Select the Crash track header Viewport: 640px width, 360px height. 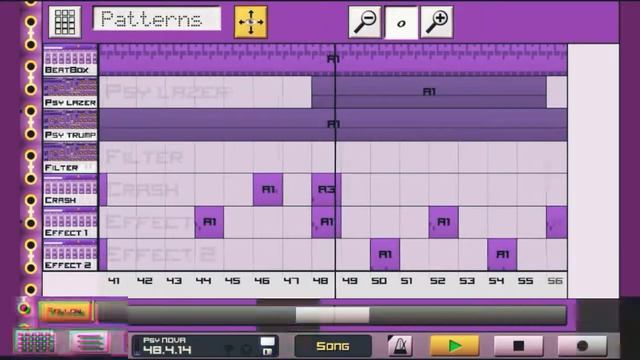(x=71, y=191)
